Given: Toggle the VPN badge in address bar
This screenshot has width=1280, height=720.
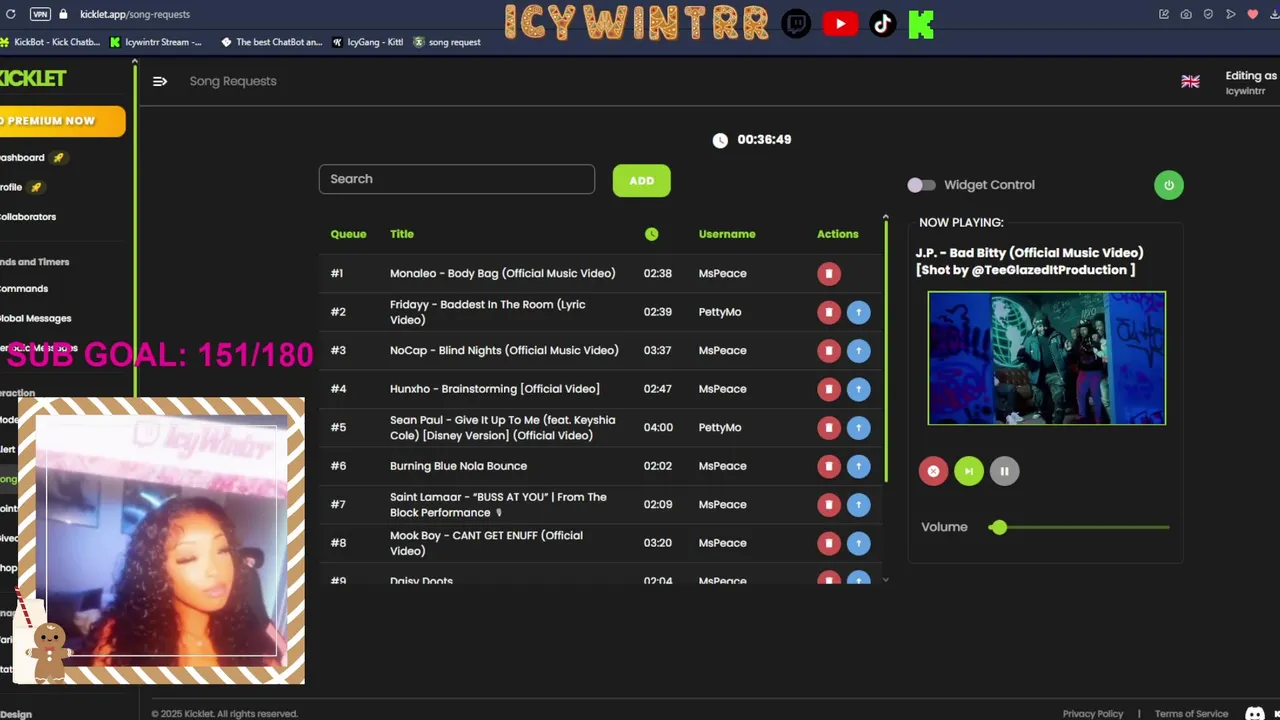Looking at the screenshot, I should pos(40,14).
